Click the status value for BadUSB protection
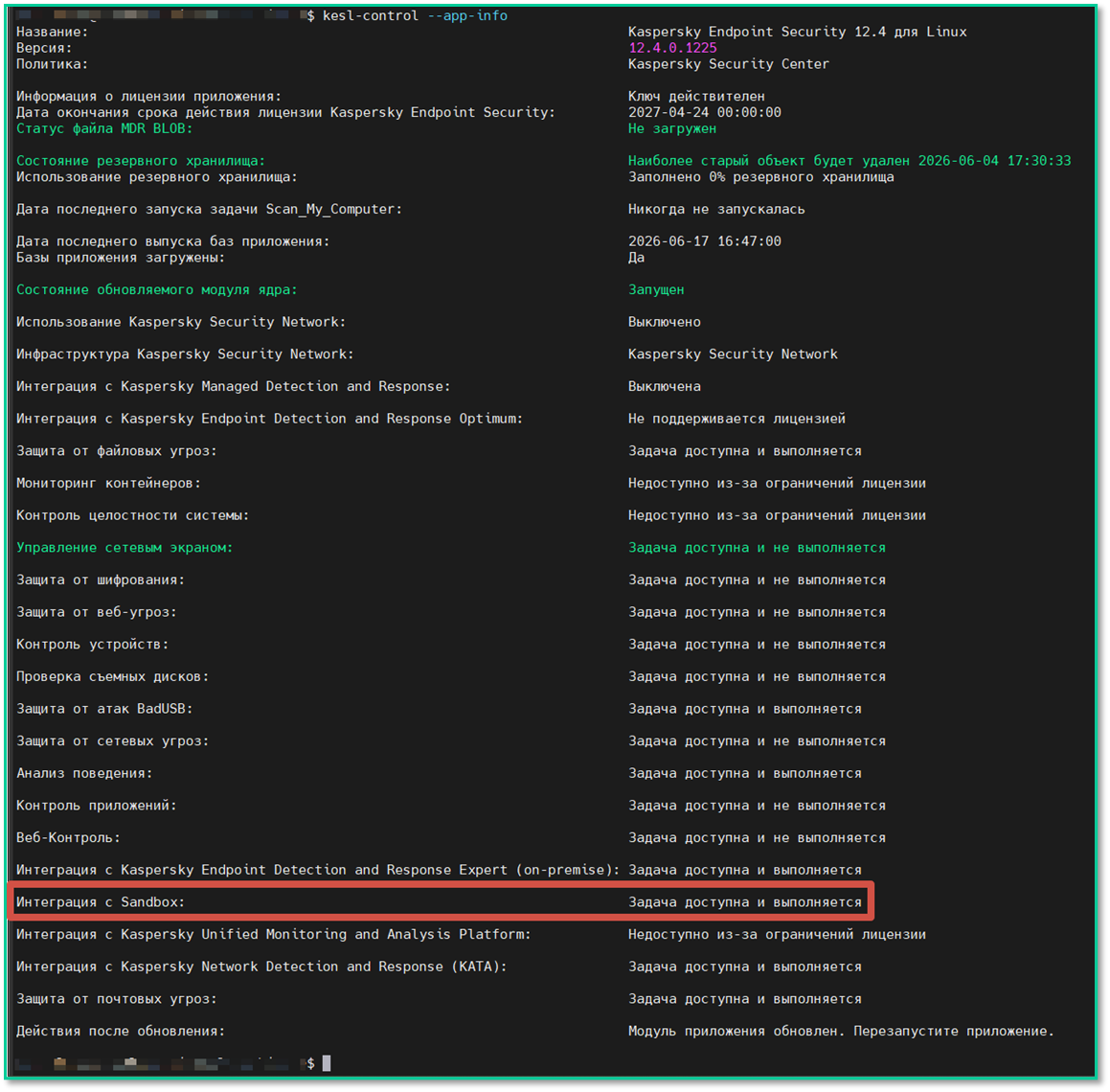Screen dimensions: 1110x1092 pyautogui.click(x=745, y=709)
